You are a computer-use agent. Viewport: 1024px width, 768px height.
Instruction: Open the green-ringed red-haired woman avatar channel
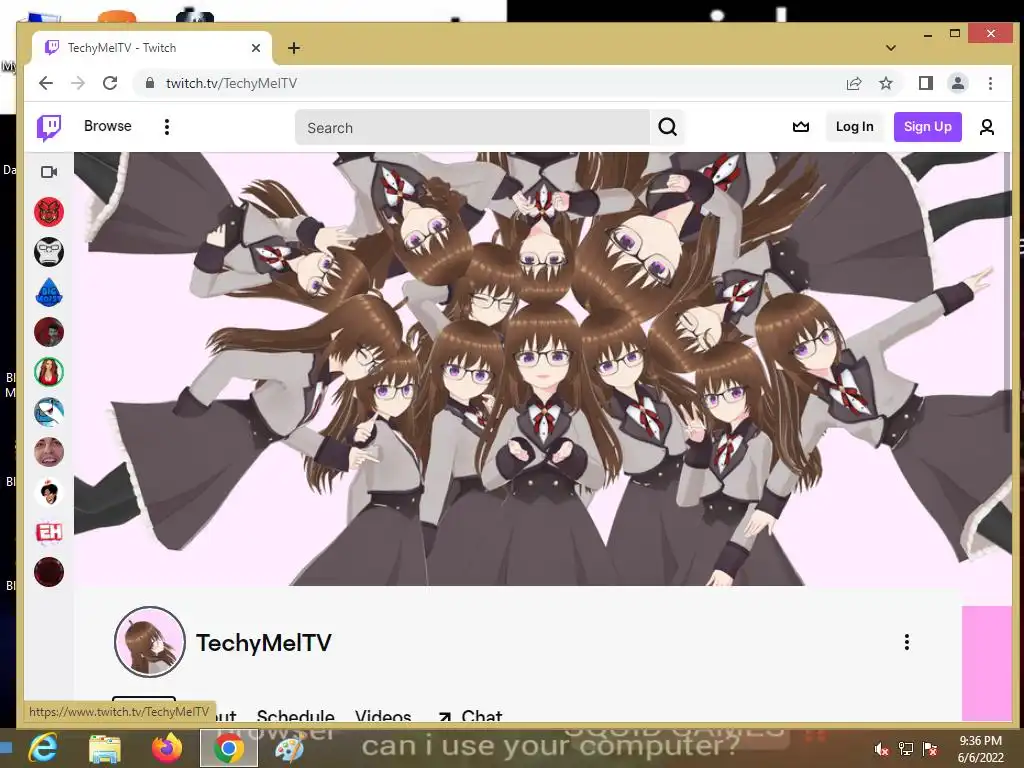pos(49,372)
